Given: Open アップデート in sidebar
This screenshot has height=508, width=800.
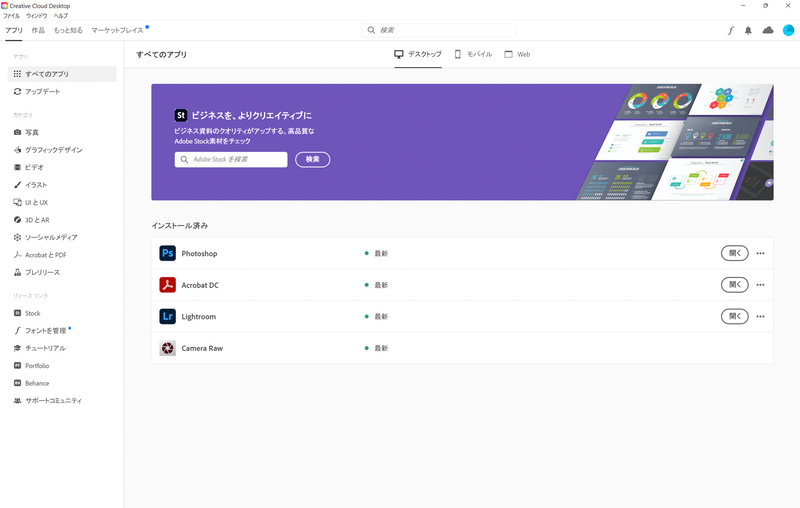Looking at the screenshot, I should pyautogui.click(x=37, y=91).
